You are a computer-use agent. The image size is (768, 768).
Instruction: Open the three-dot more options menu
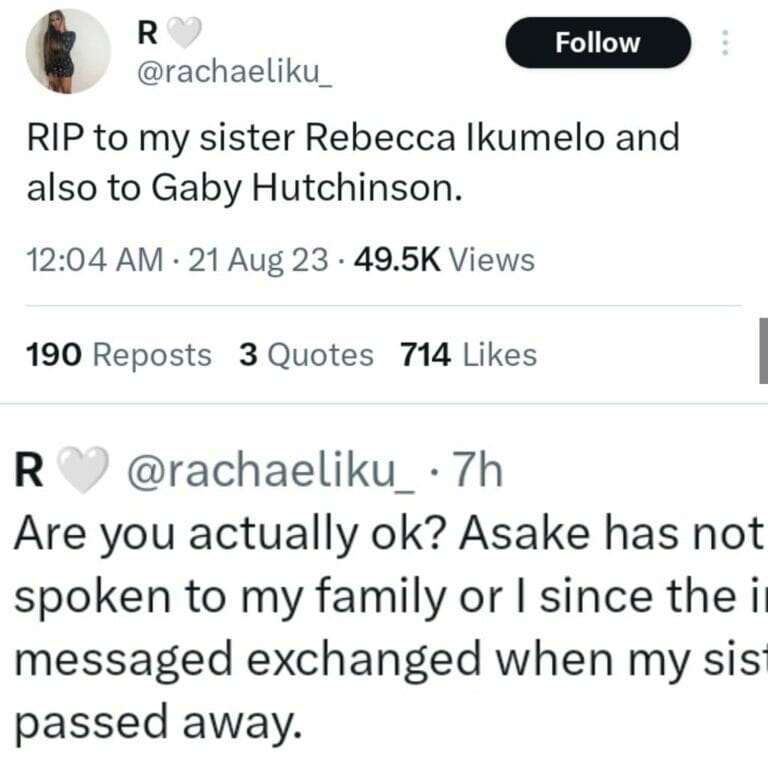726,43
